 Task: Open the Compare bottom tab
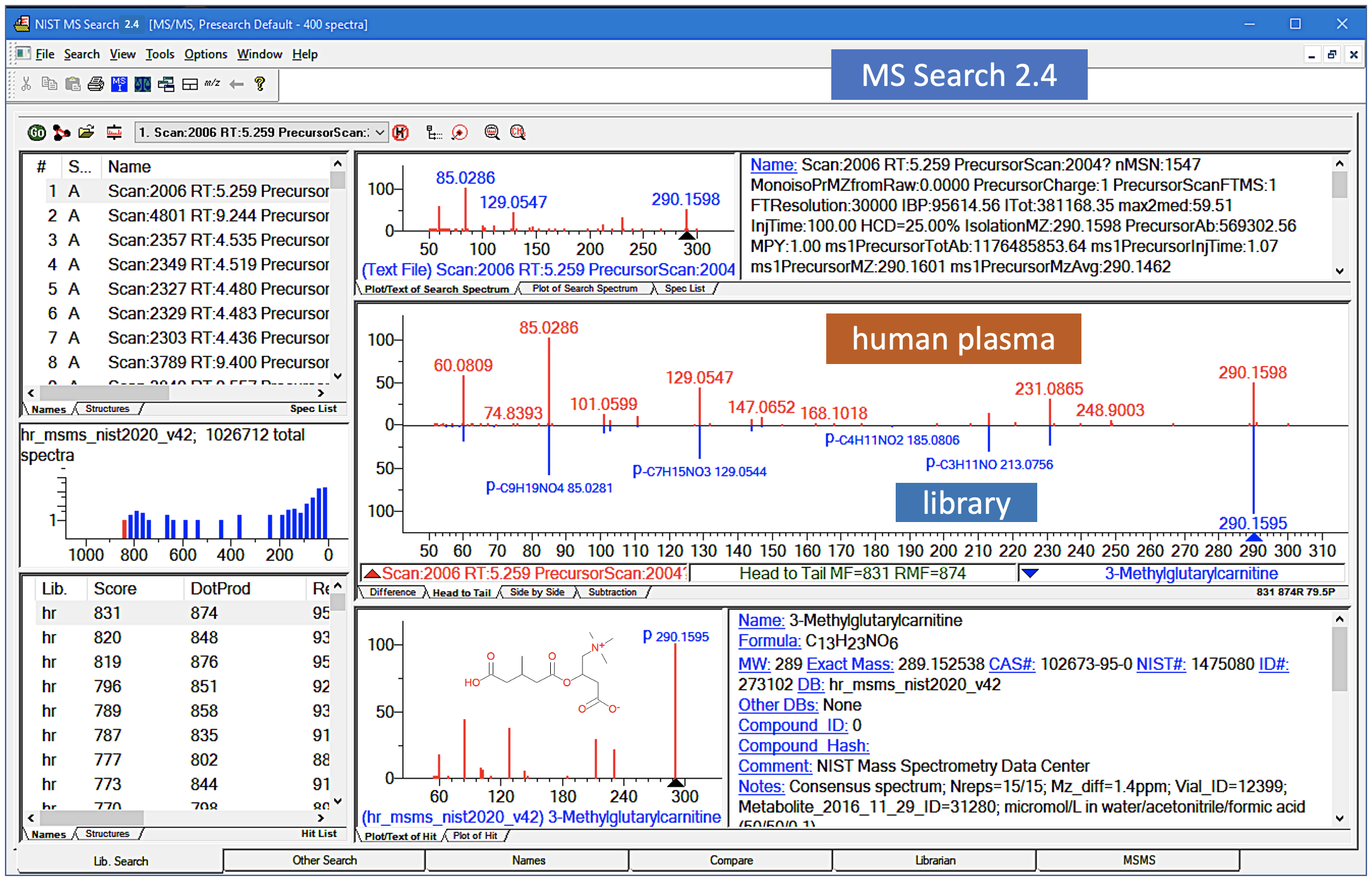[x=731, y=860]
